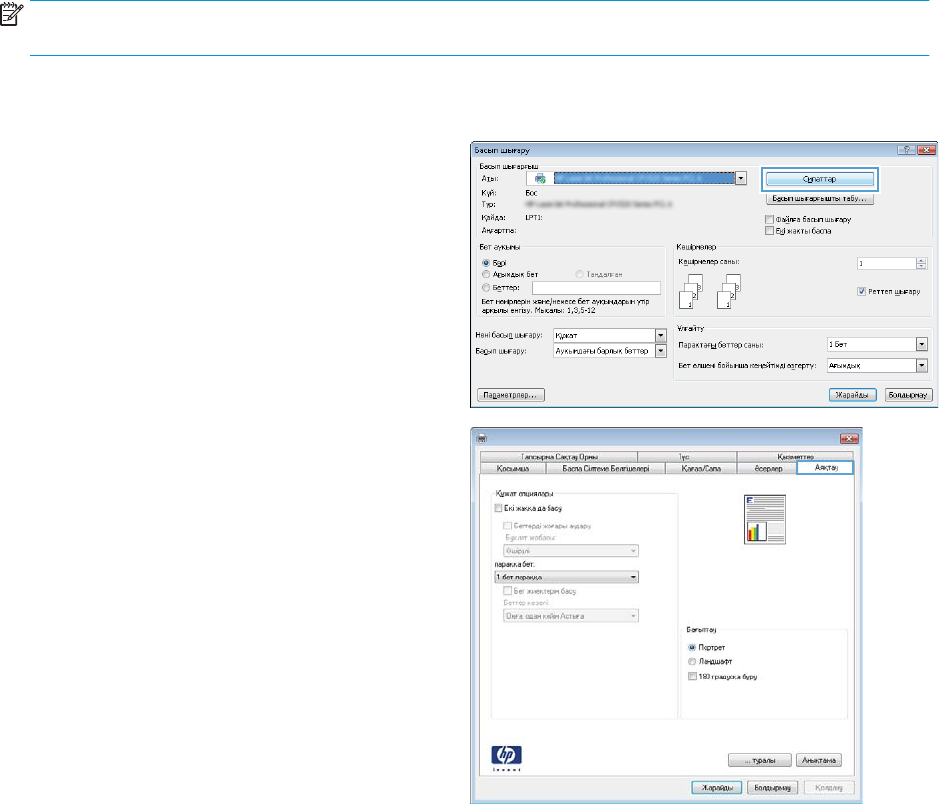The height and width of the screenshot is (804, 939).
Task: Open the Басып шығару pages dropdown
Action: coord(661,351)
